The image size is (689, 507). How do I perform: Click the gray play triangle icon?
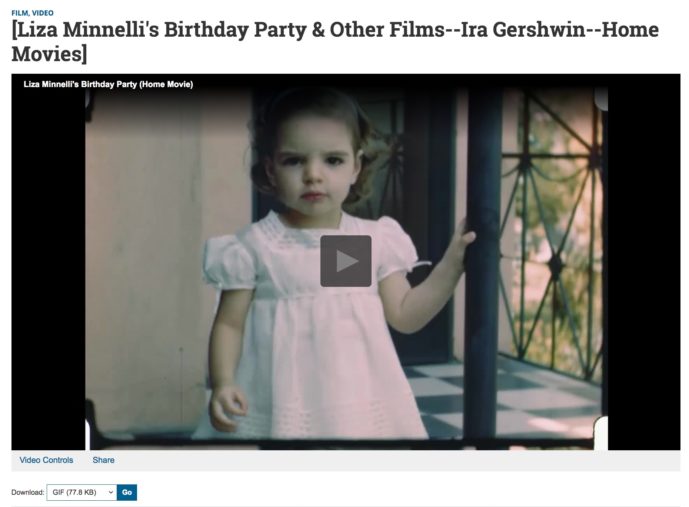tap(347, 261)
